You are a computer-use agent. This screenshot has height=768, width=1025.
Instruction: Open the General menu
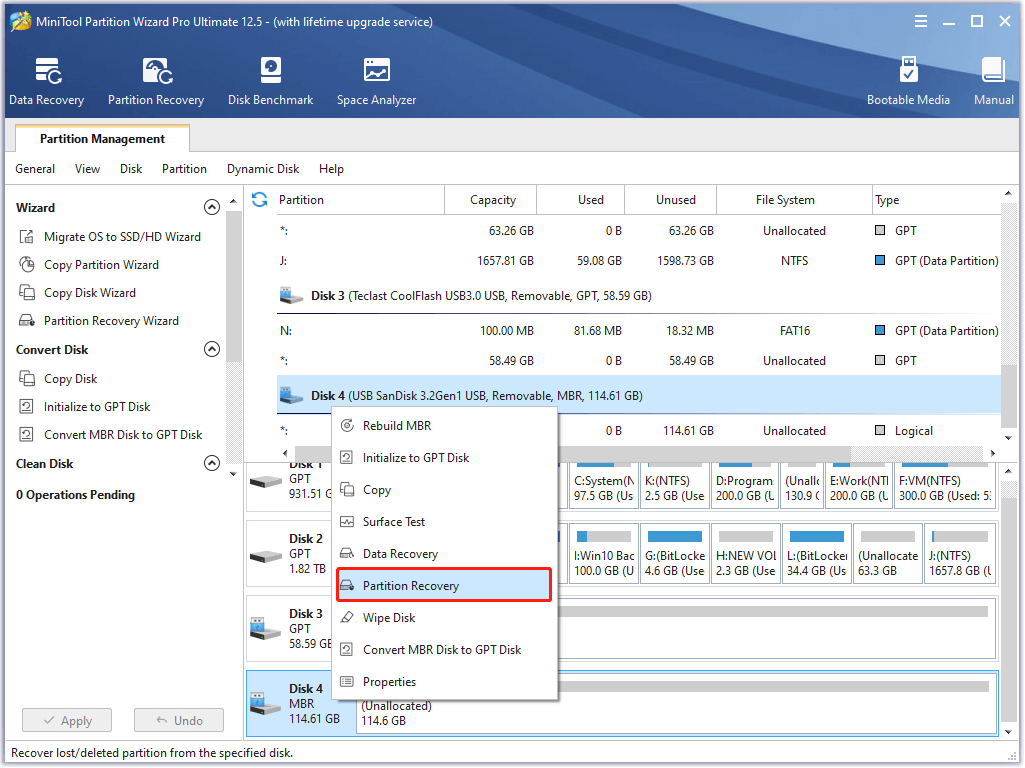(35, 169)
